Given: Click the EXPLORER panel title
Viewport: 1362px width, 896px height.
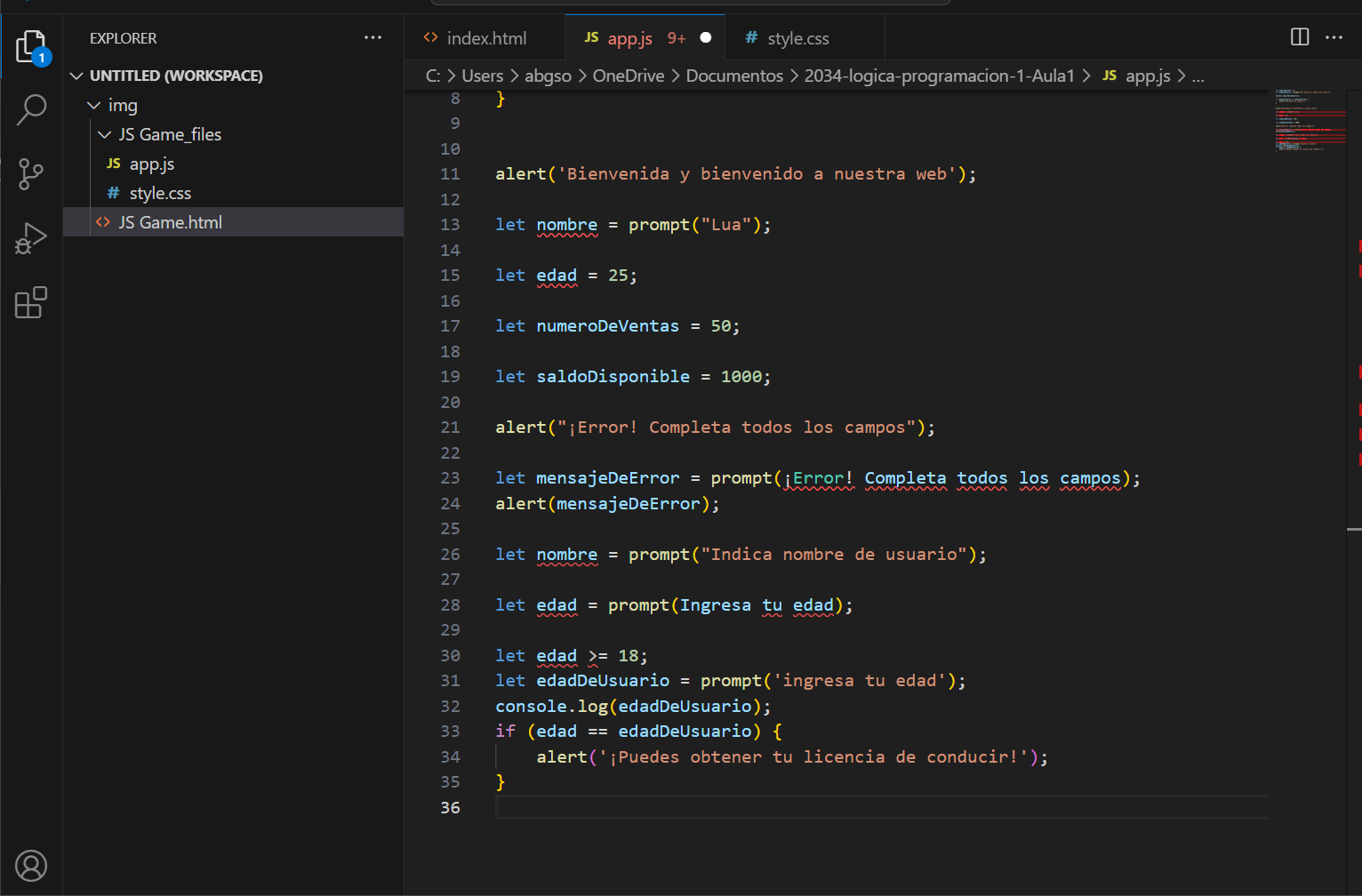Looking at the screenshot, I should pos(123,38).
